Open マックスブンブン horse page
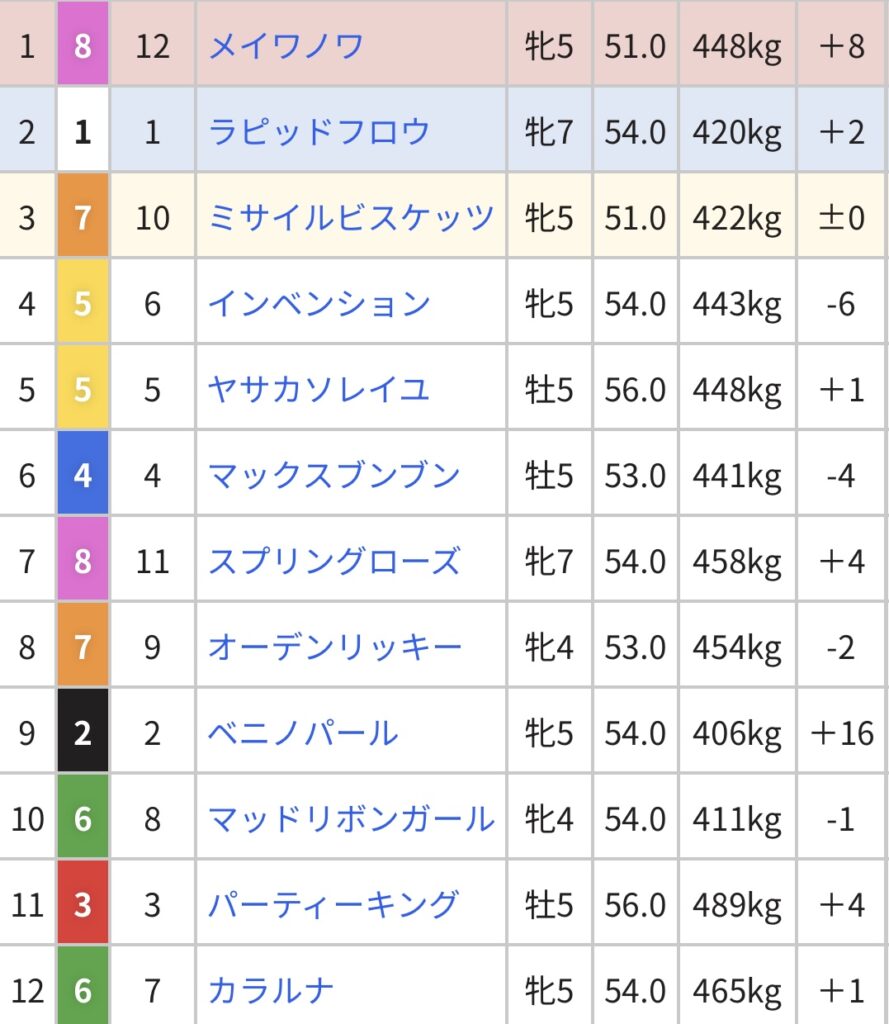This screenshot has height=1024, width=889. click(334, 475)
